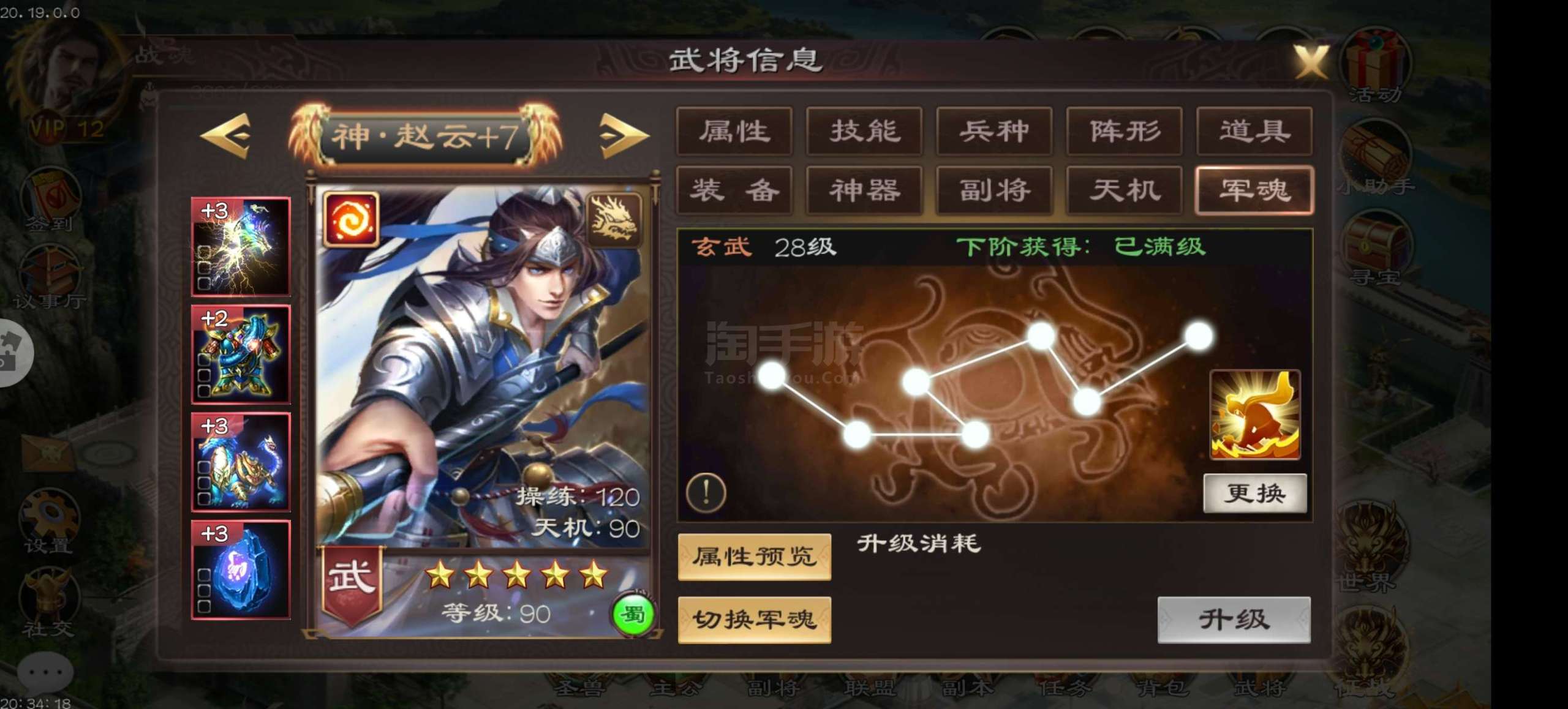The height and width of the screenshot is (709, 1568).
Task: Click the 升级 upgrade button
Action: pos(1234,620)
